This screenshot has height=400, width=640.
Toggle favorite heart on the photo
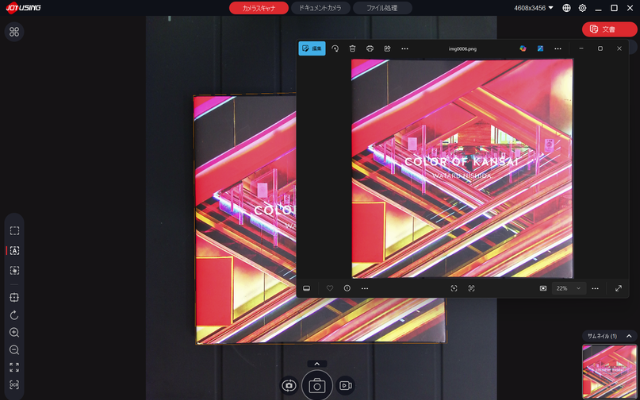click(330, 288)
